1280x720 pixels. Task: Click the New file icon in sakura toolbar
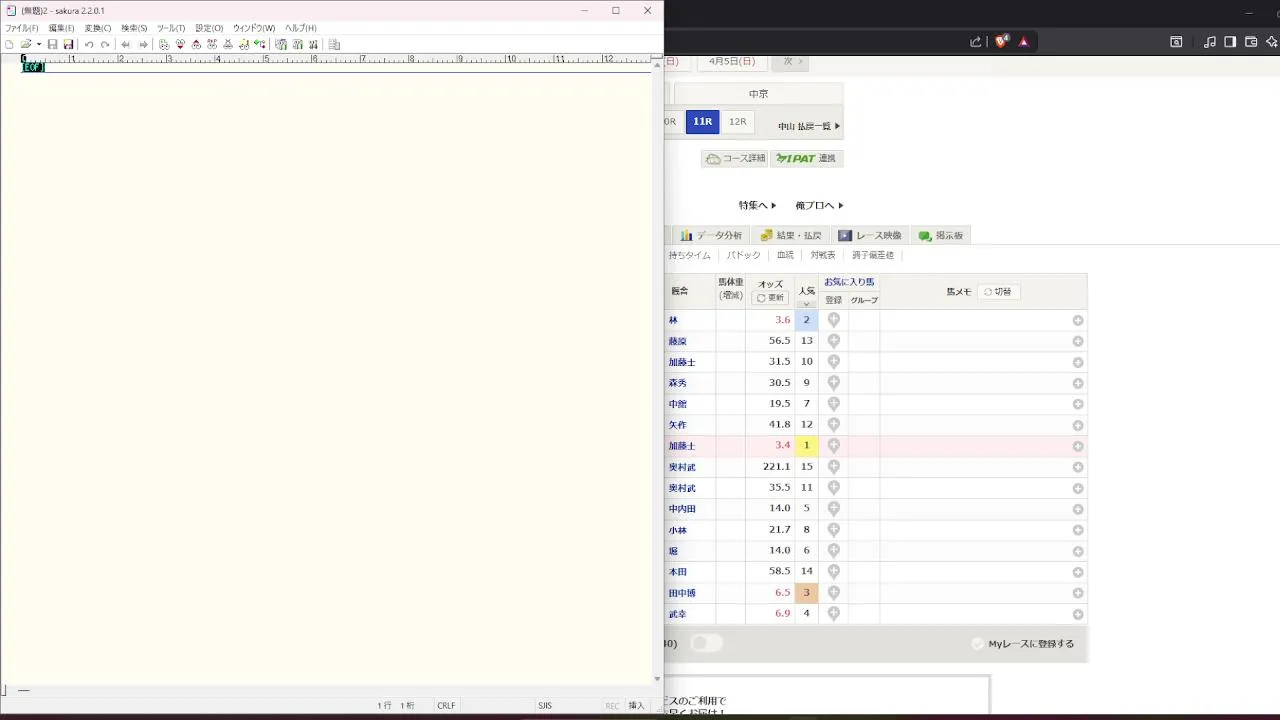(9, 44)
